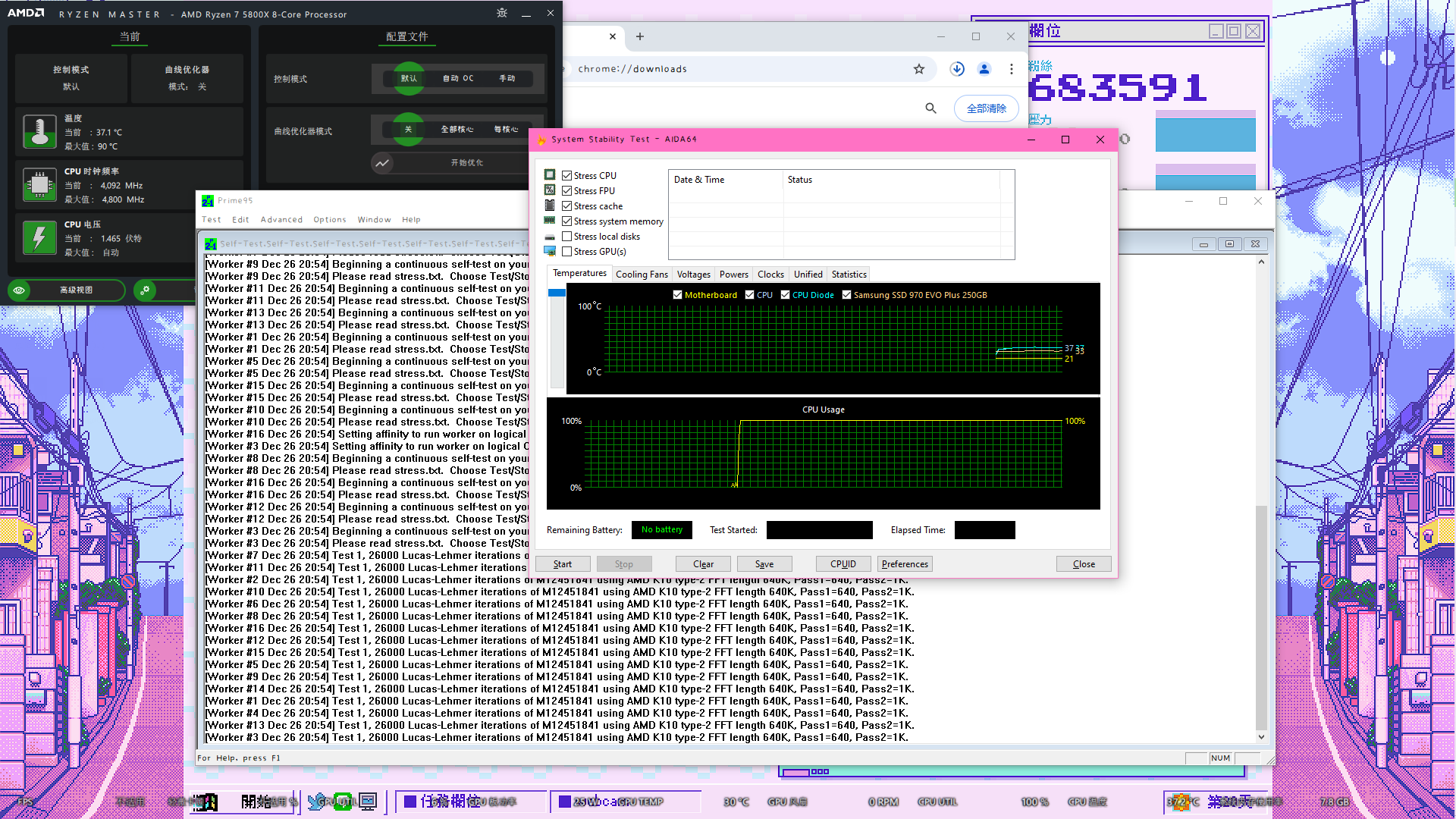Open Chrome downloads arrow icon

click(x=957, y=69)
